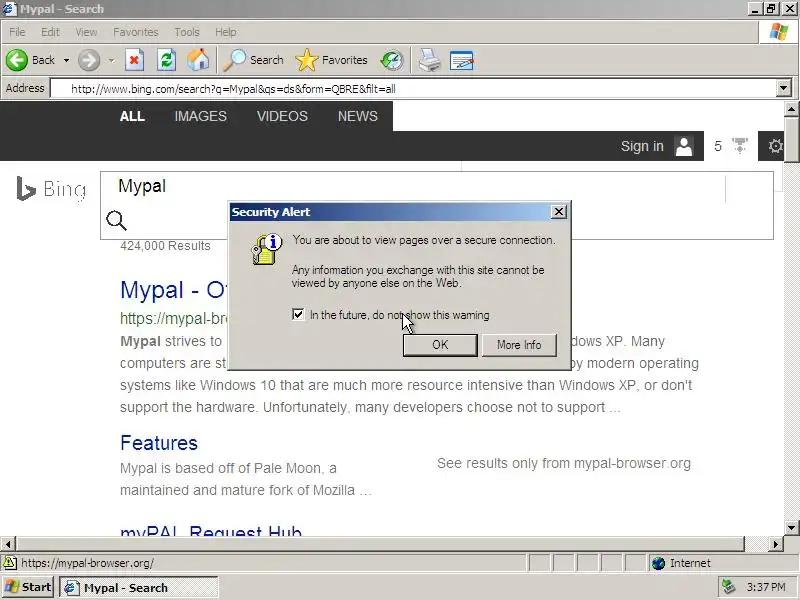Open the Forward button history dropdown
Viewport: 800px width, 600px height.
[111, 60]
